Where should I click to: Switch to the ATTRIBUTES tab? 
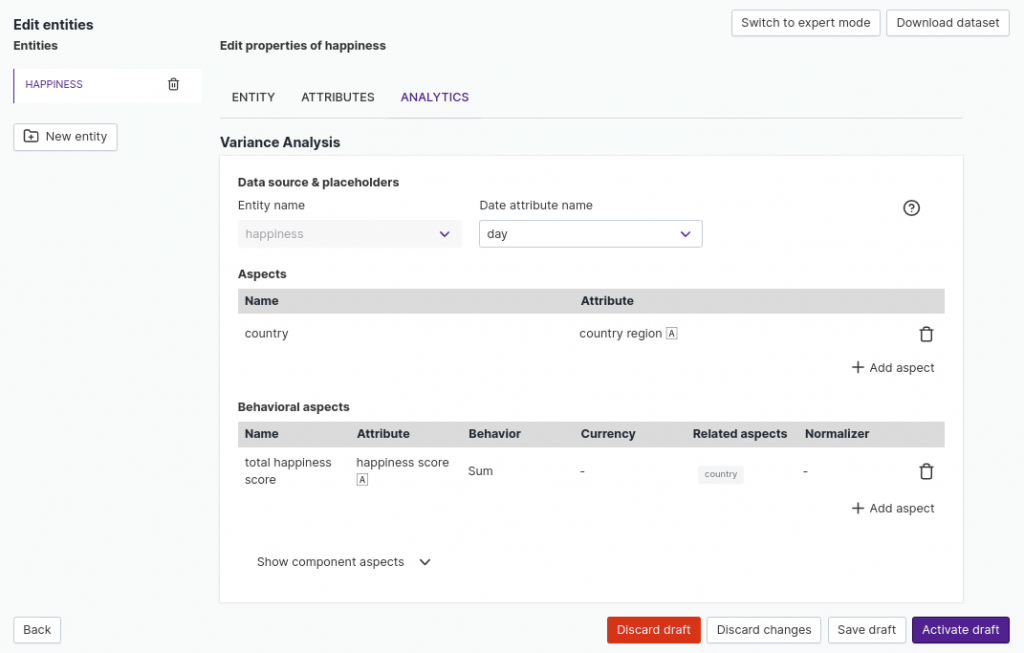click(337, 97)
